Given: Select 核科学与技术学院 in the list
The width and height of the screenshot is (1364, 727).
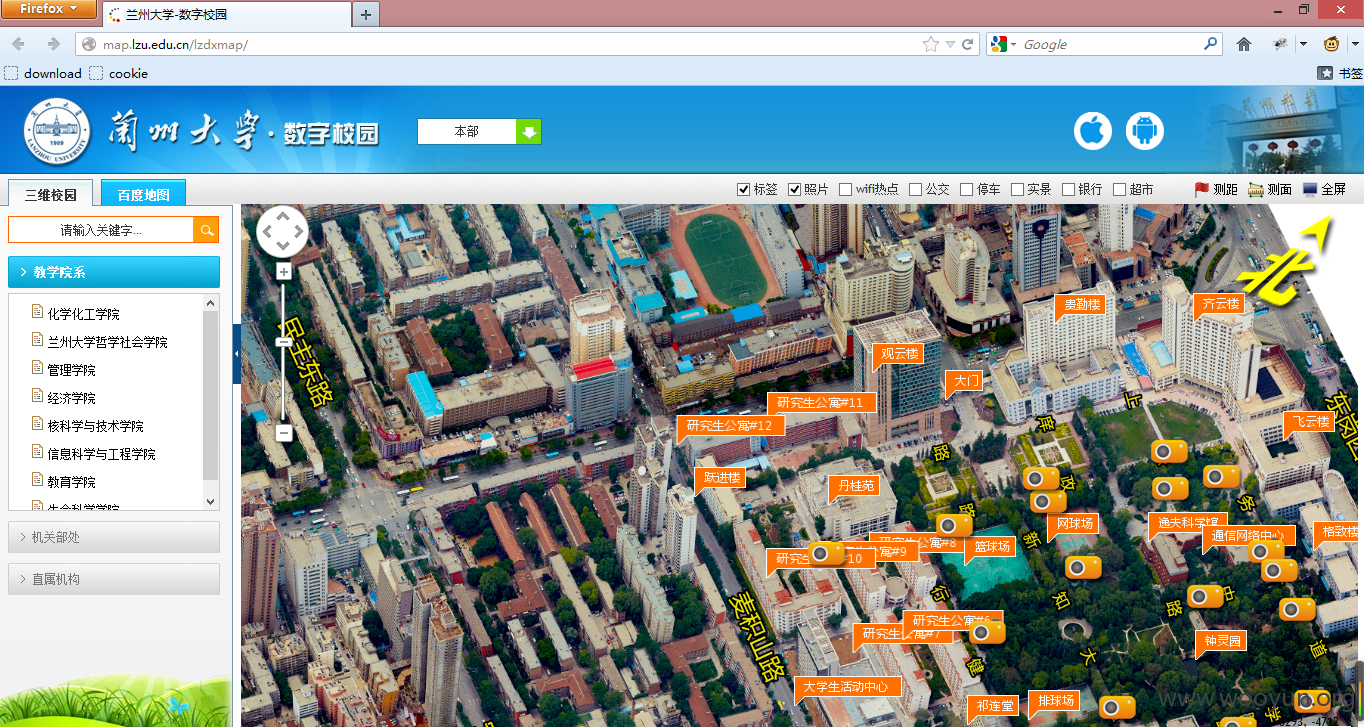Looking at the screenshot, I should click(x=95, y=426).
